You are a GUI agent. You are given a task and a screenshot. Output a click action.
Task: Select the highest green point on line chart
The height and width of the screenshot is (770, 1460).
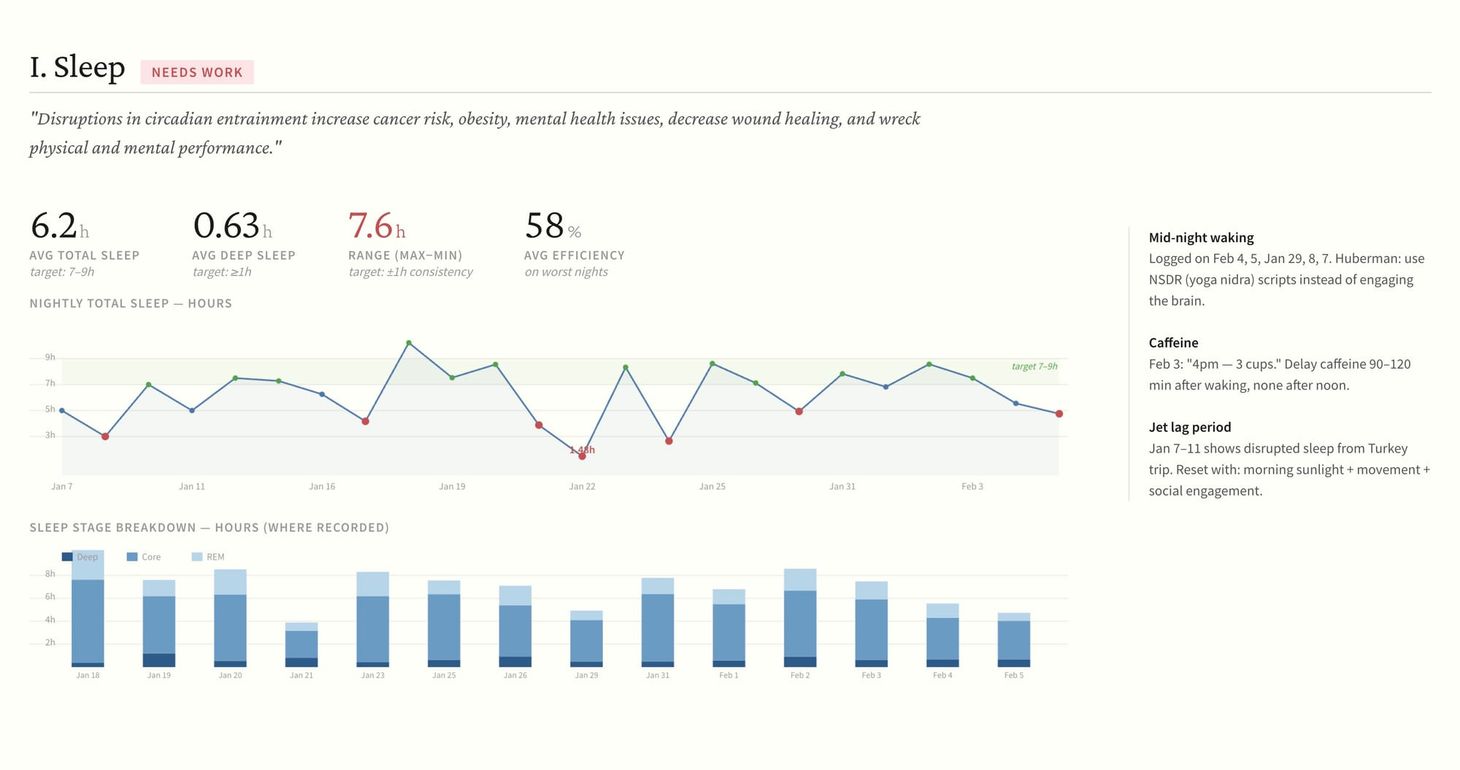[409, 343]
